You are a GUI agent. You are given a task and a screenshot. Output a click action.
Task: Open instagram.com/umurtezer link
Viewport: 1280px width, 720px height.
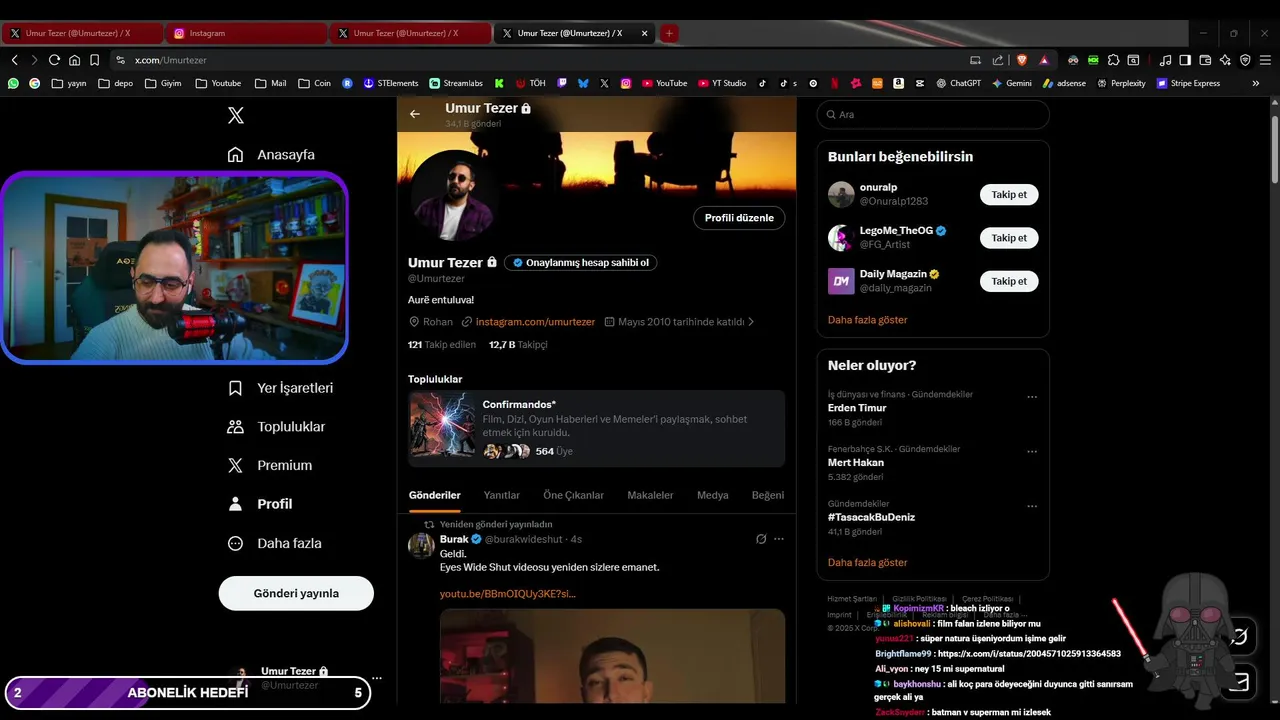[535, 322]
